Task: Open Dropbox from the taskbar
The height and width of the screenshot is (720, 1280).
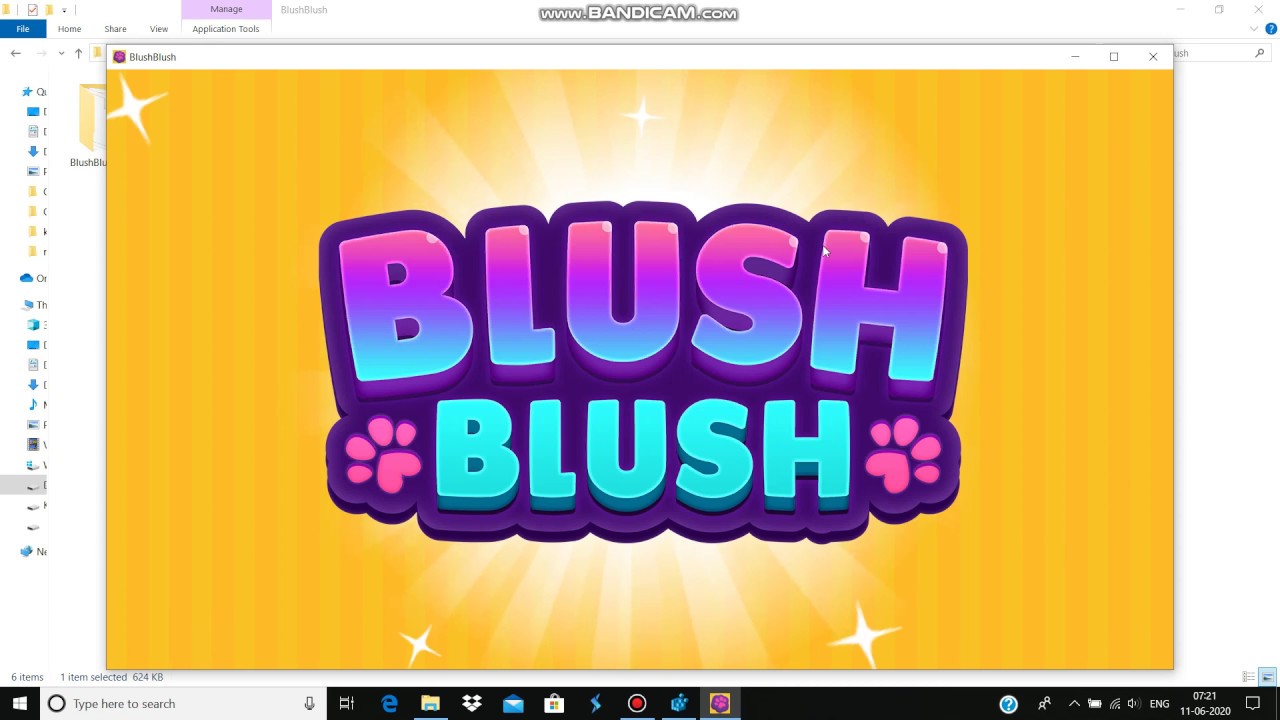Action: pyautogui.click(x=472, y=704)
